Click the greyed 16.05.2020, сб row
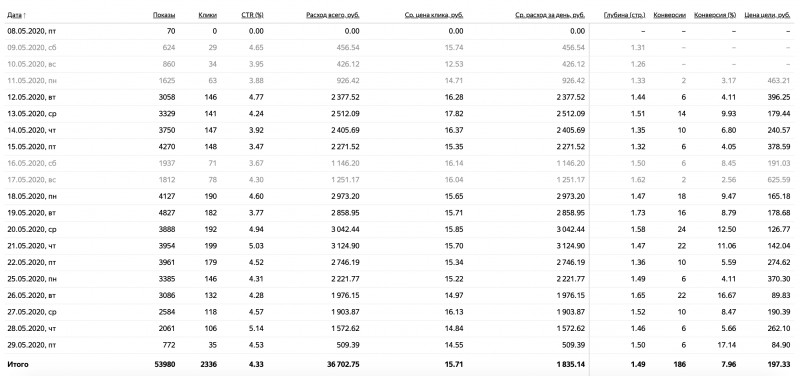The width and height of the screenshot is (800, 376). pos(400,163)
